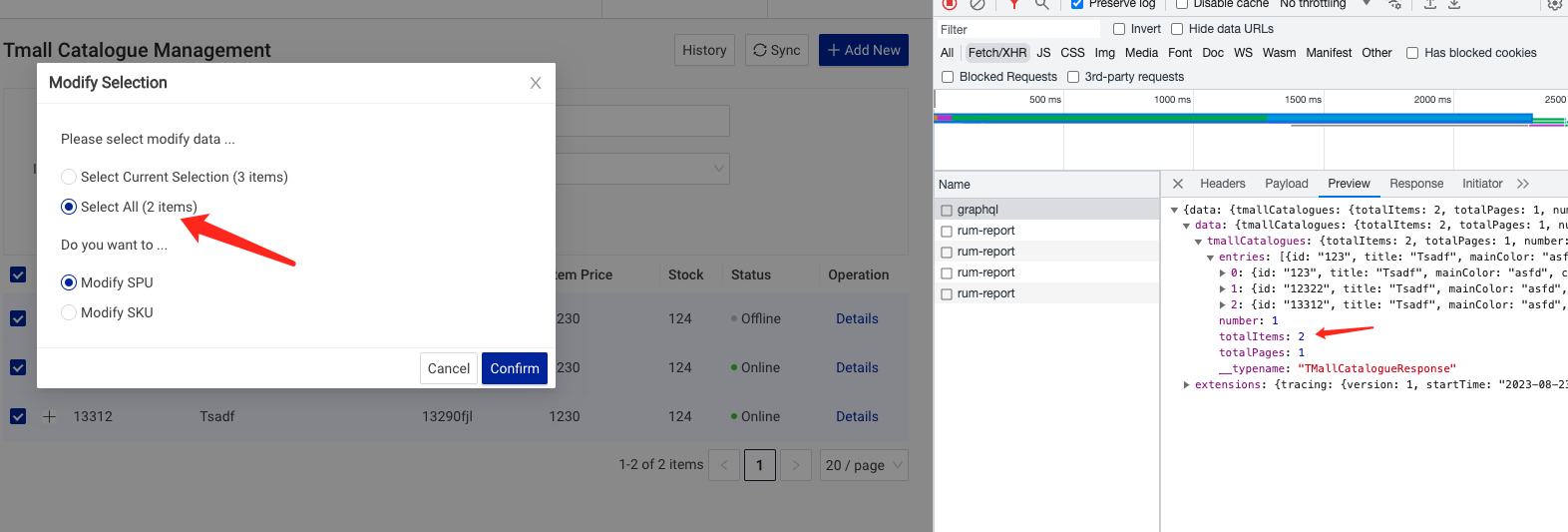Open the No throttling dropdown
The height and width of the screenshot is (532, 1568).
pos(1325,4)
